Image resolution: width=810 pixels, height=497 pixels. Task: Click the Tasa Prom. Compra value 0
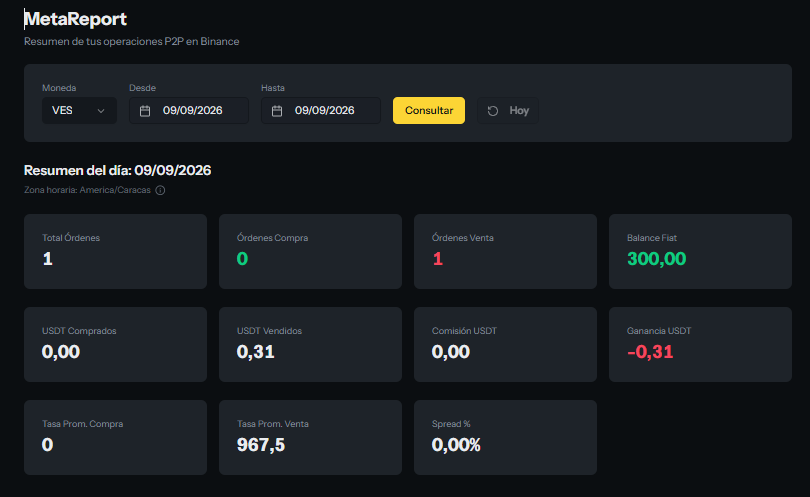pos(48,445)
